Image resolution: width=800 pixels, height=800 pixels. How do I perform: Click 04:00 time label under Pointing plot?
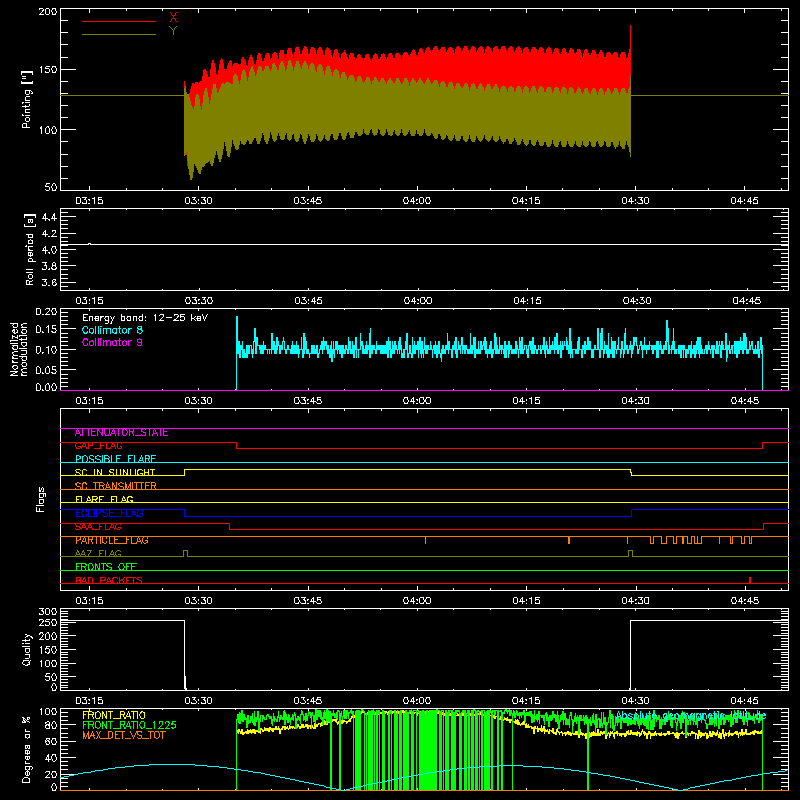[x=417, y=201]
